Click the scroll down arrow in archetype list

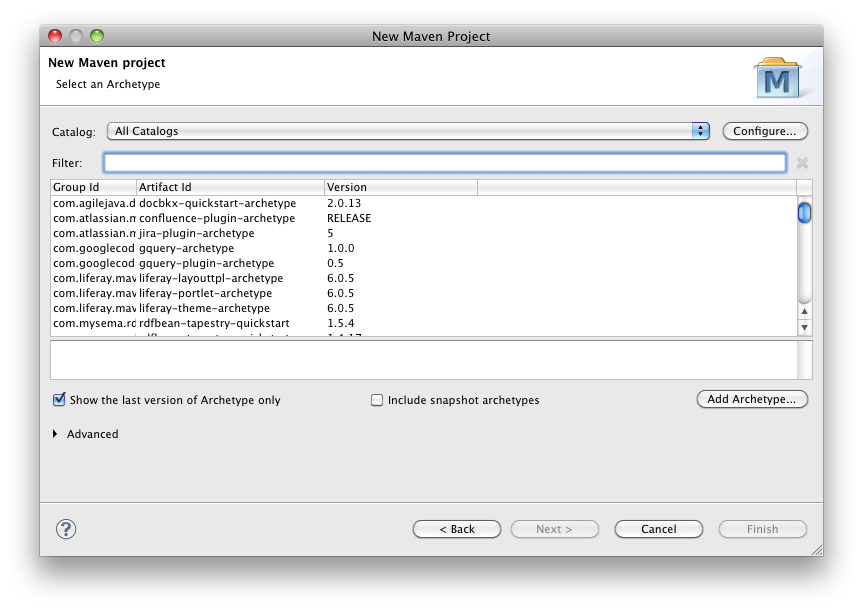click(804, 327)
